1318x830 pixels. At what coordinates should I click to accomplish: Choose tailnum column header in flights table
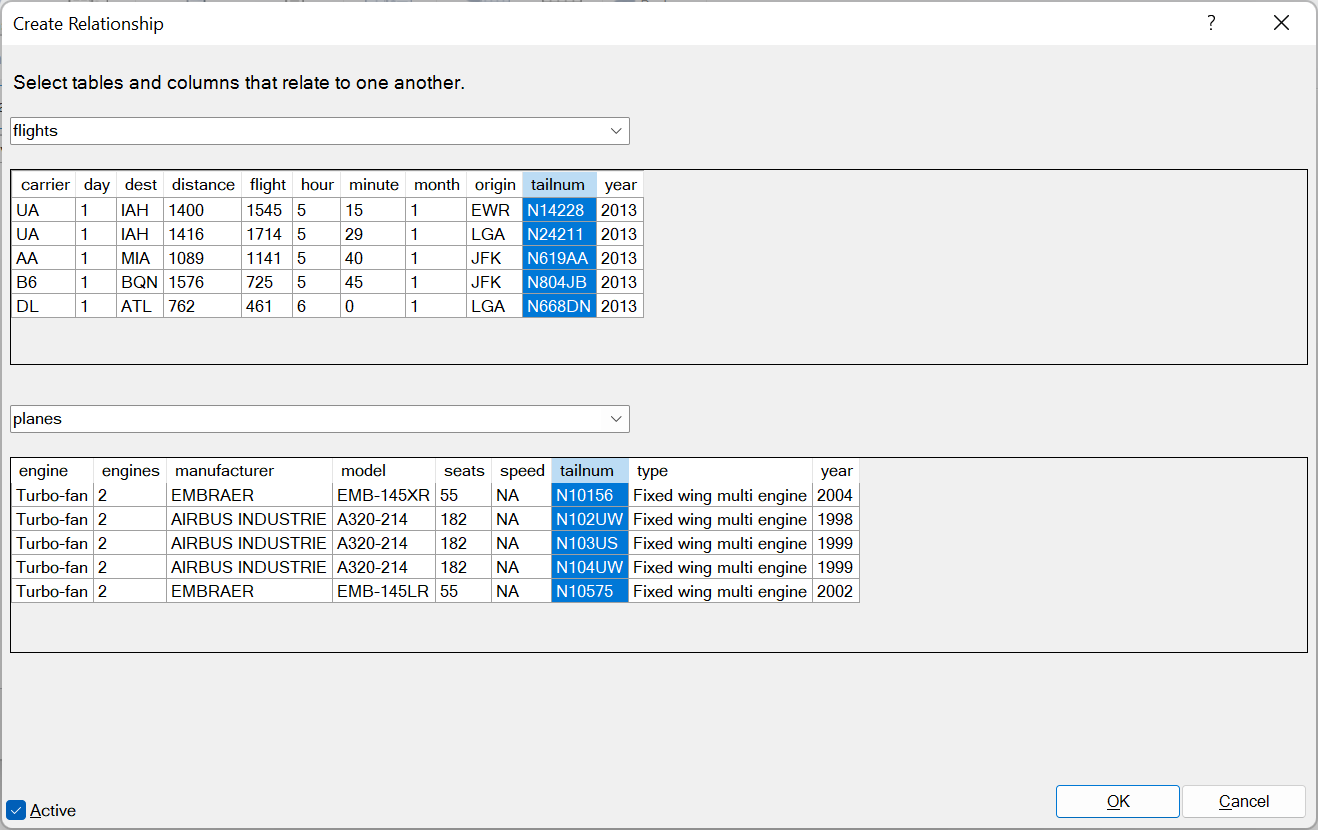click(558, 185)
